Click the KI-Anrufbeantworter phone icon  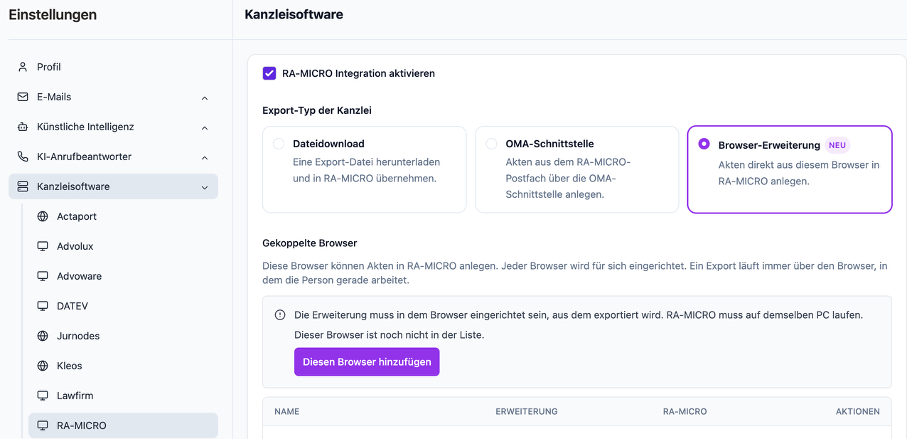[x=23, y=157]
